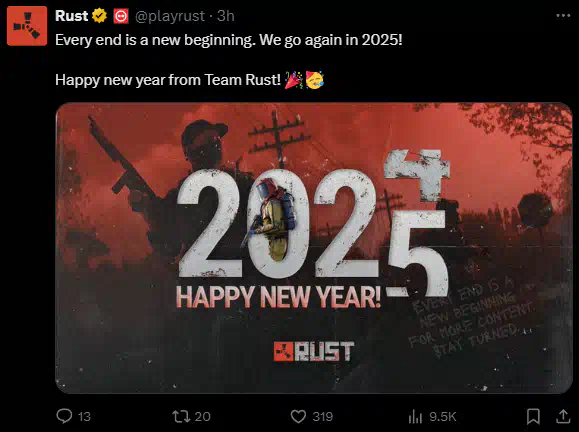This screenshot has width=579, height=432.
Task: Open the @playrust handle link
Action: pos(169,16)
